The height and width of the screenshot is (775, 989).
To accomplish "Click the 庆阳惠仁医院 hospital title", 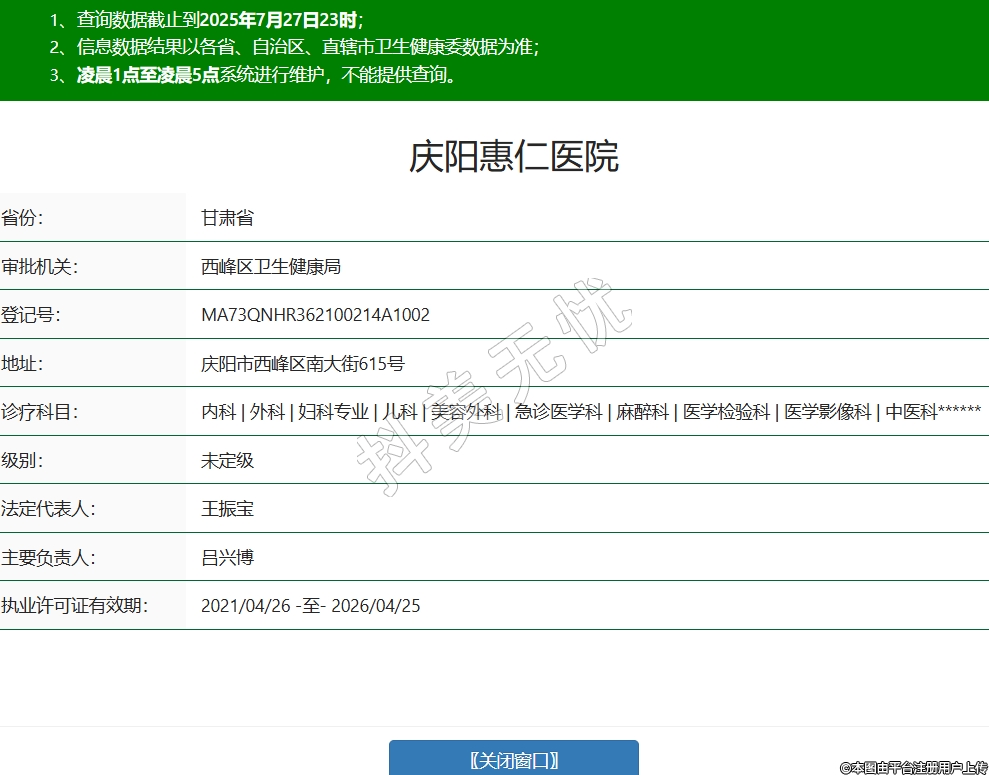I will click(x=514, y=157).
